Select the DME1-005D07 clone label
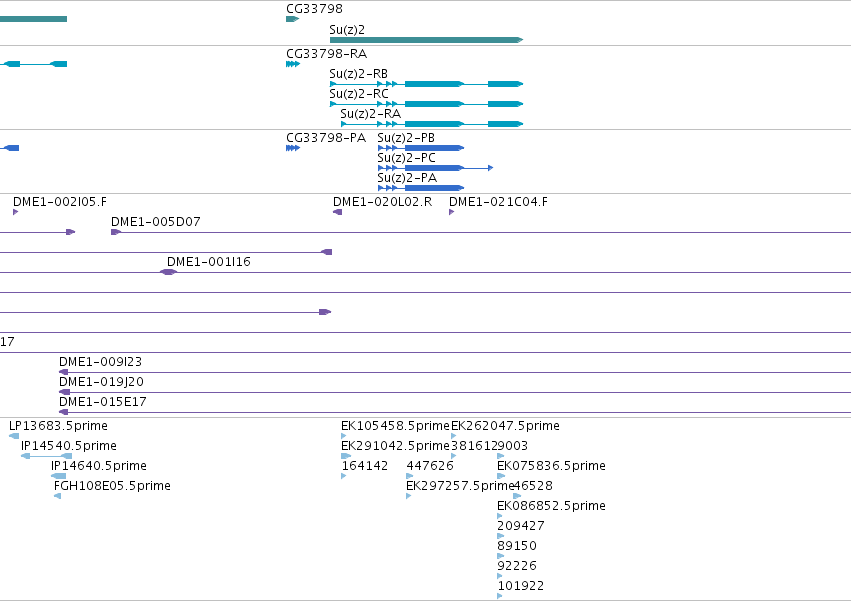This screenshot has height=601, width=851. 156,222
